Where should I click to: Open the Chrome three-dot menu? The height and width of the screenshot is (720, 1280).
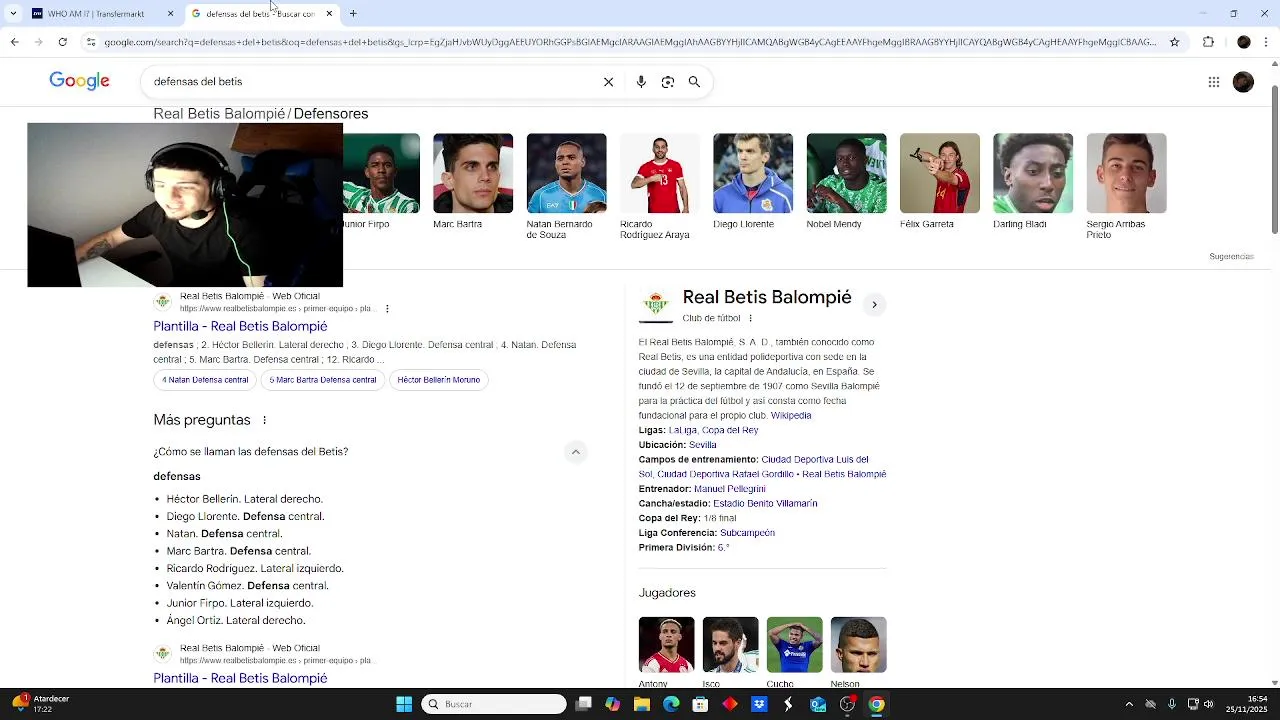pyautogui.click(x=1267, y=42)
